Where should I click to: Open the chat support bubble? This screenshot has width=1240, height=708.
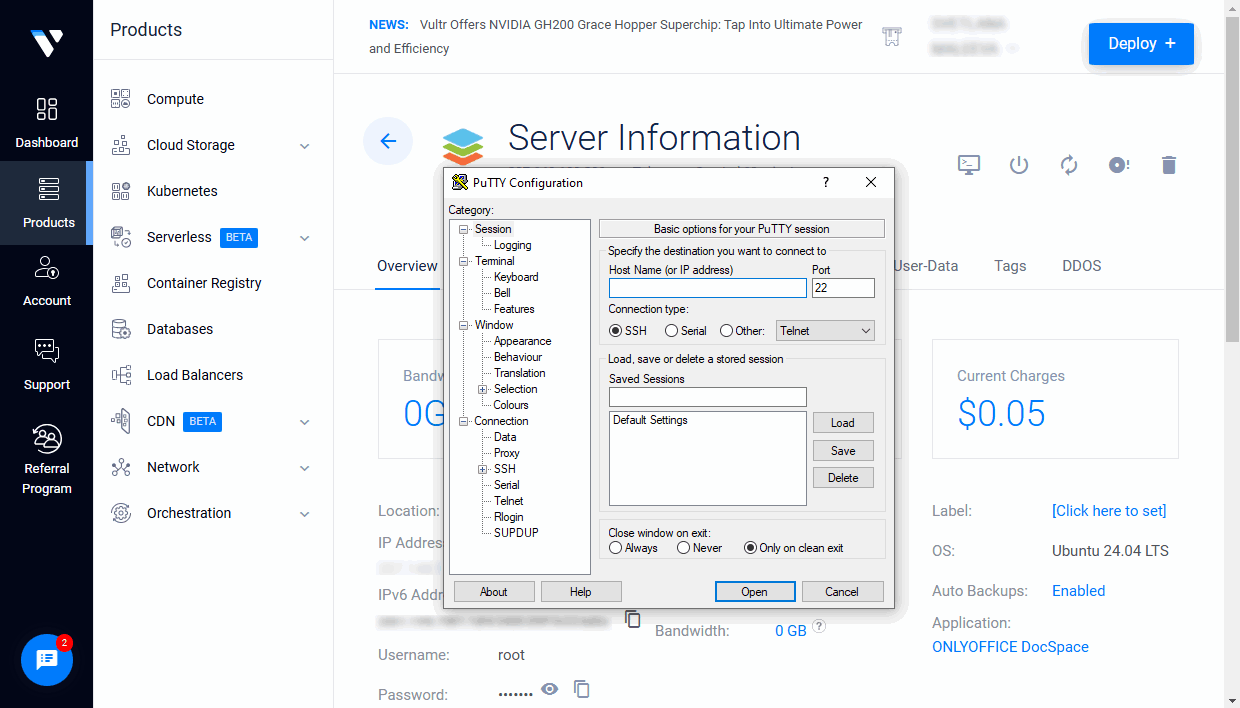click(46, 660)
